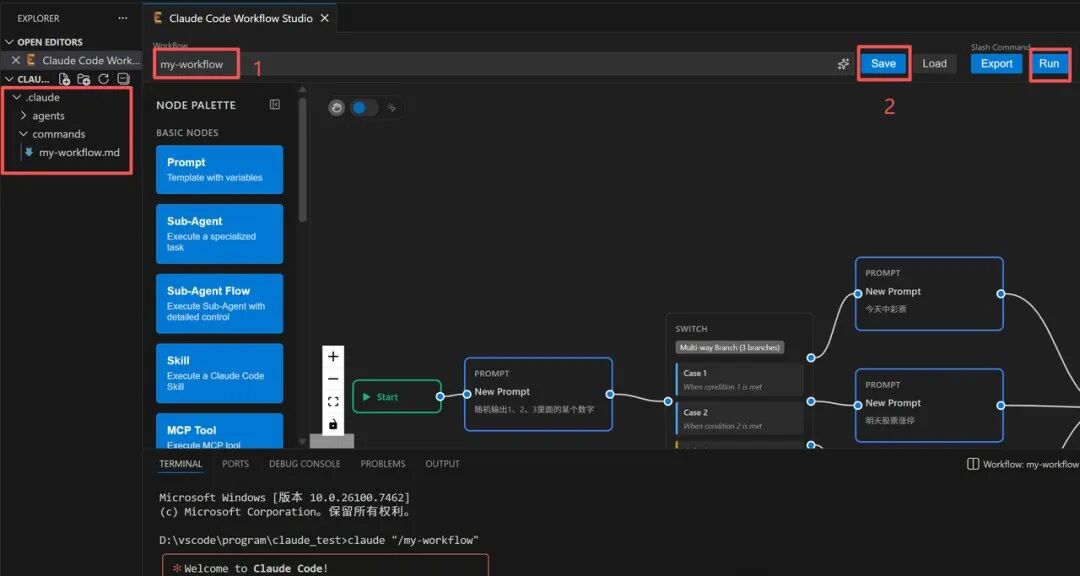
Task: Toggle the pan/select interaction switch
Action: point(364,108)
